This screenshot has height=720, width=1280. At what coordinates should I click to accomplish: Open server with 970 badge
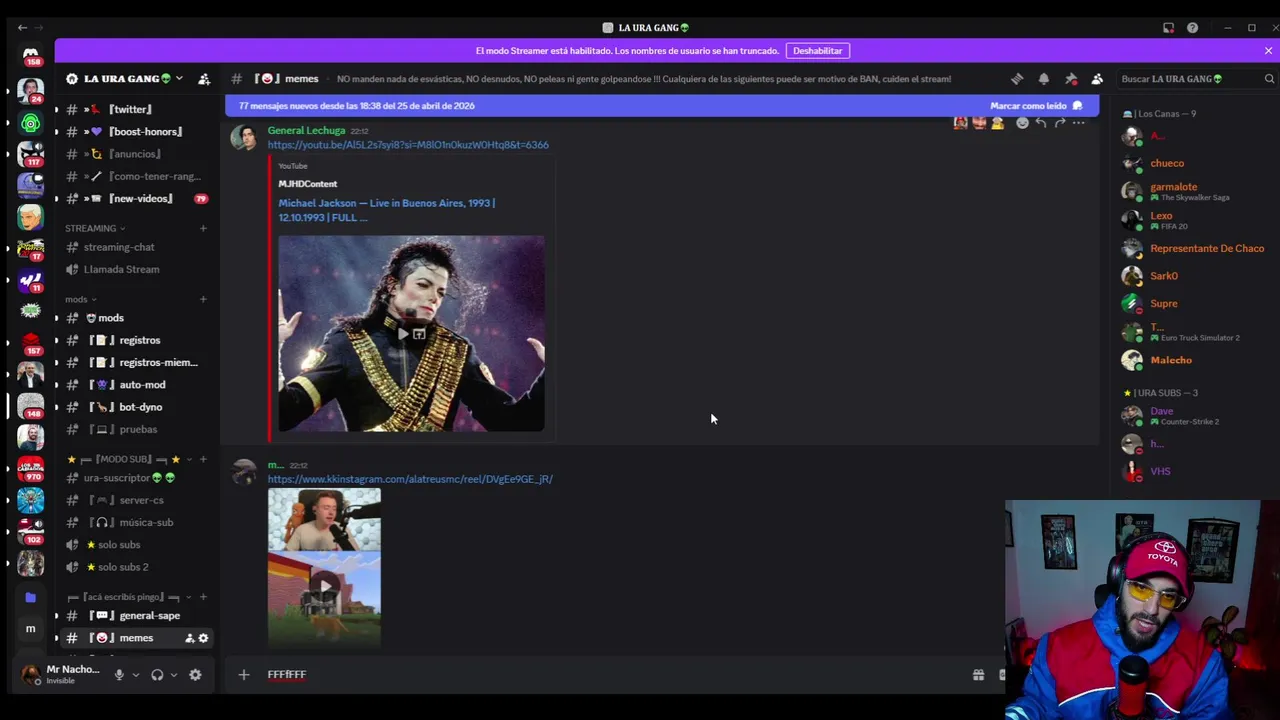(30, 468)
